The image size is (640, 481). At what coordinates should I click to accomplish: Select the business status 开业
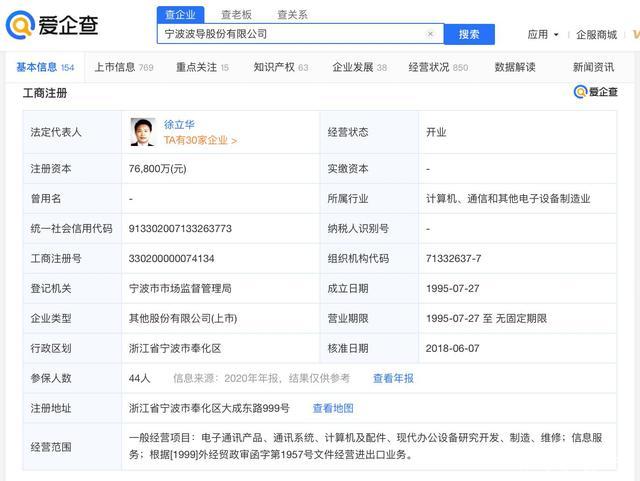tap(436, 132)
